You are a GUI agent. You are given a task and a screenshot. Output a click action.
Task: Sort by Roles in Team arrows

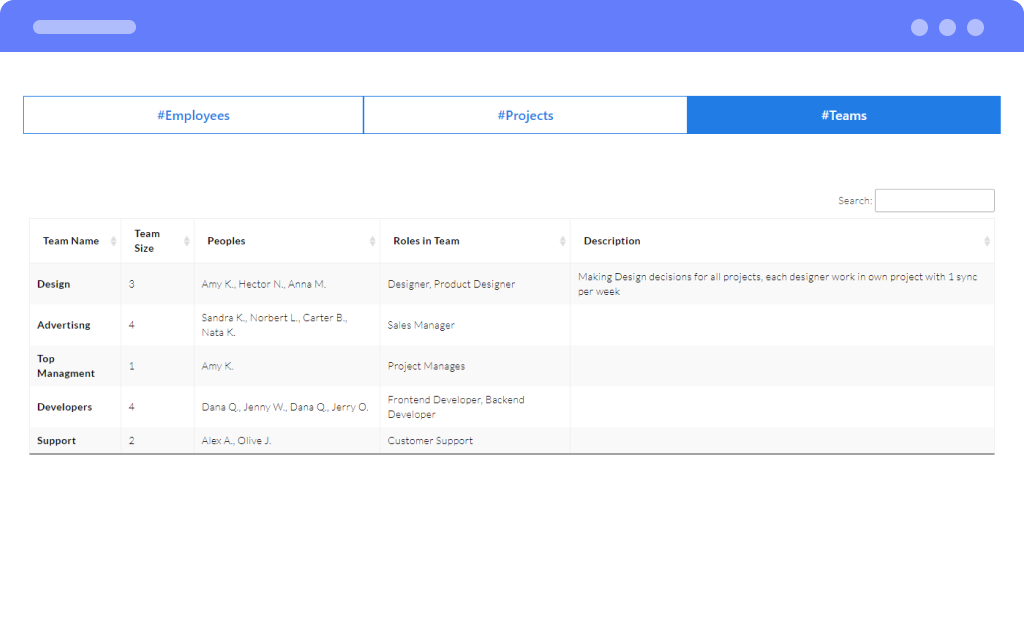[562, 241]
